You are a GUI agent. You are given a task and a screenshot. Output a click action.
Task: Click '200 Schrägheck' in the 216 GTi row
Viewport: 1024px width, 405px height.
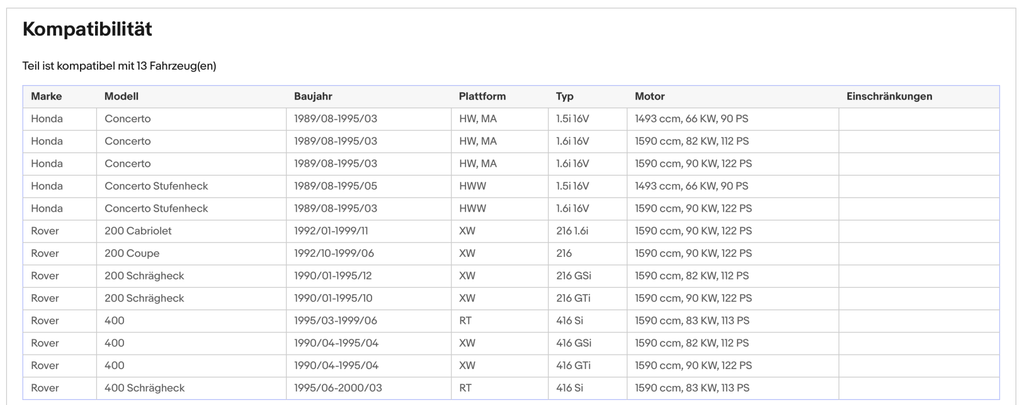144,299
